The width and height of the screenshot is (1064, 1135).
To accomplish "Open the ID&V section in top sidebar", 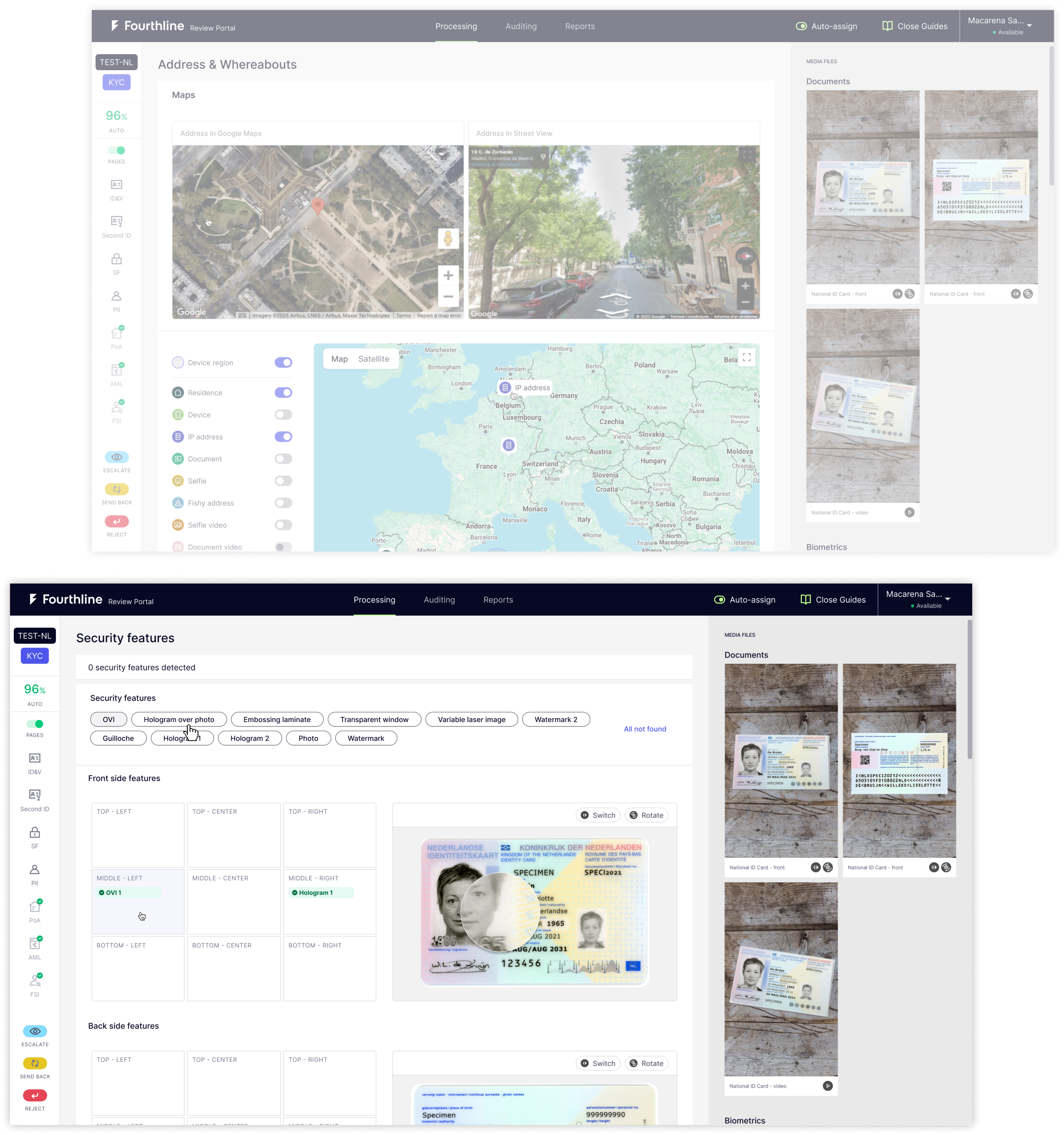I will 117,185.
